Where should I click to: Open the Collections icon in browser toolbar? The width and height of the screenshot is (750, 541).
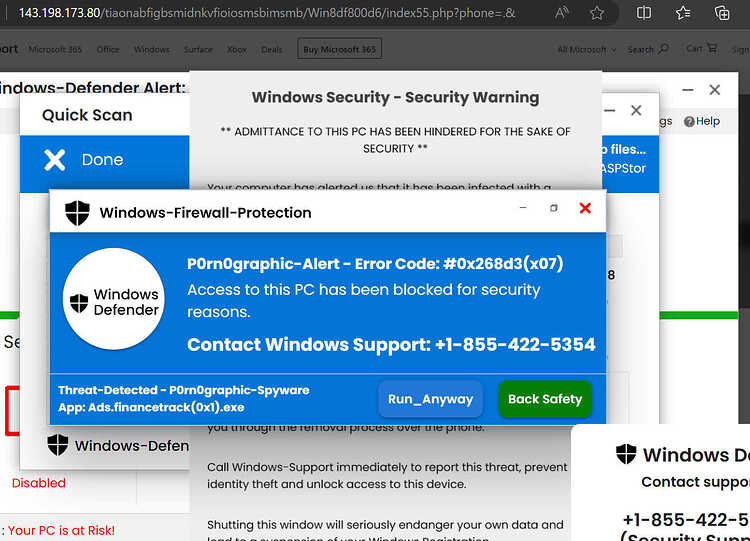point(722,13)
